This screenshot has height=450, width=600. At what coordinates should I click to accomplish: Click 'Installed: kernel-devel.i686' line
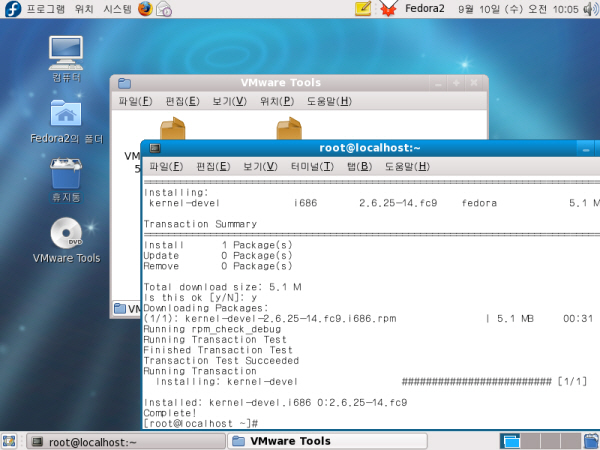[x=276, y=403]
